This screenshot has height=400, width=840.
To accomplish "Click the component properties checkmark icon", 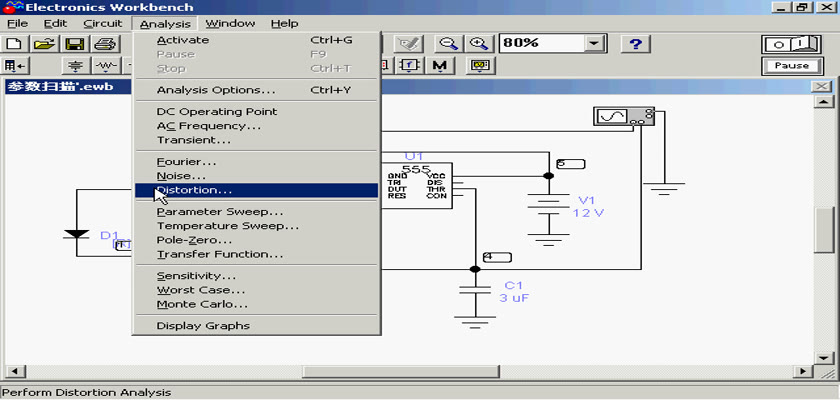I will [x=409, y=43].
